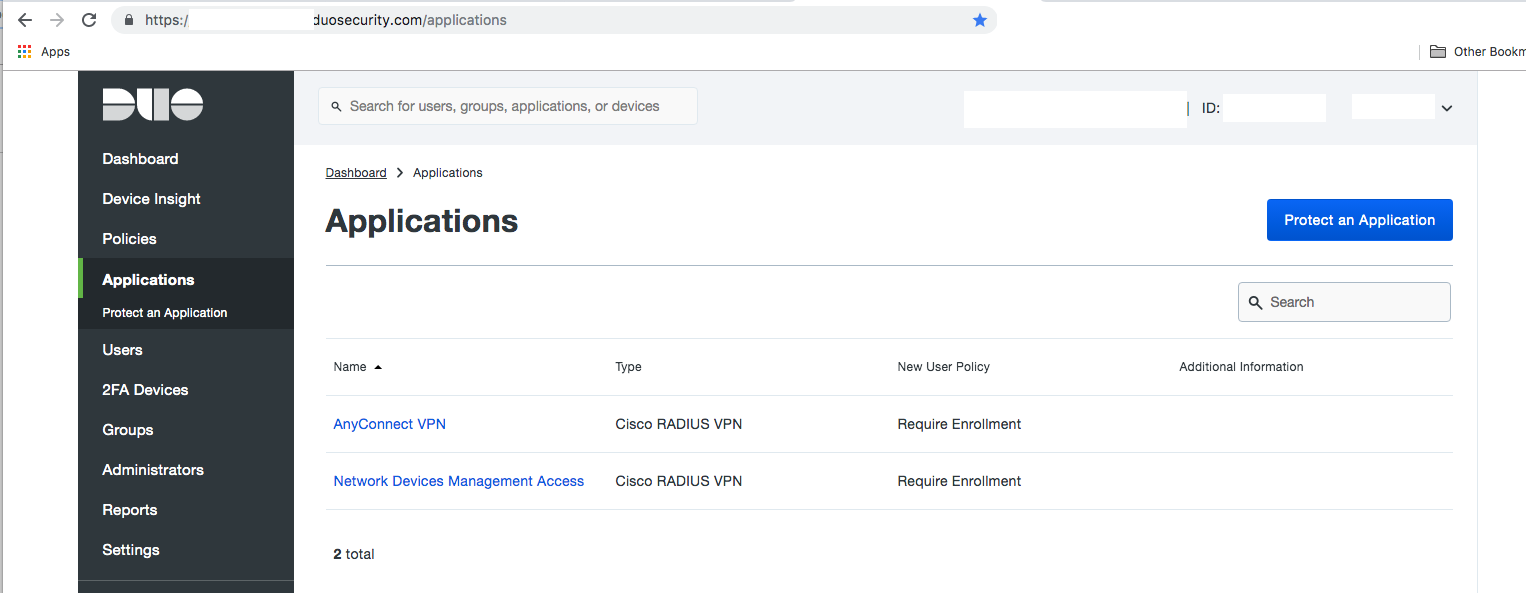Click Cisco RADIUS VPN in Network Devices row

click(x=679, y=481)
